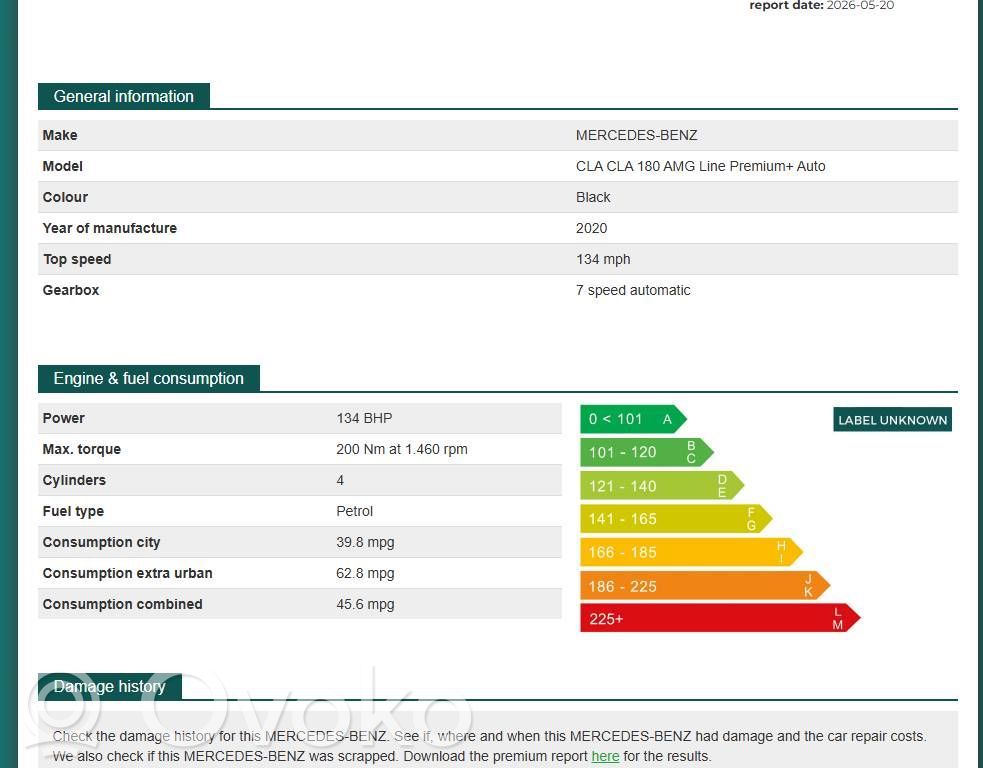Click the 'Fuel type' label
Screen dimensions: 983x768
73,512
